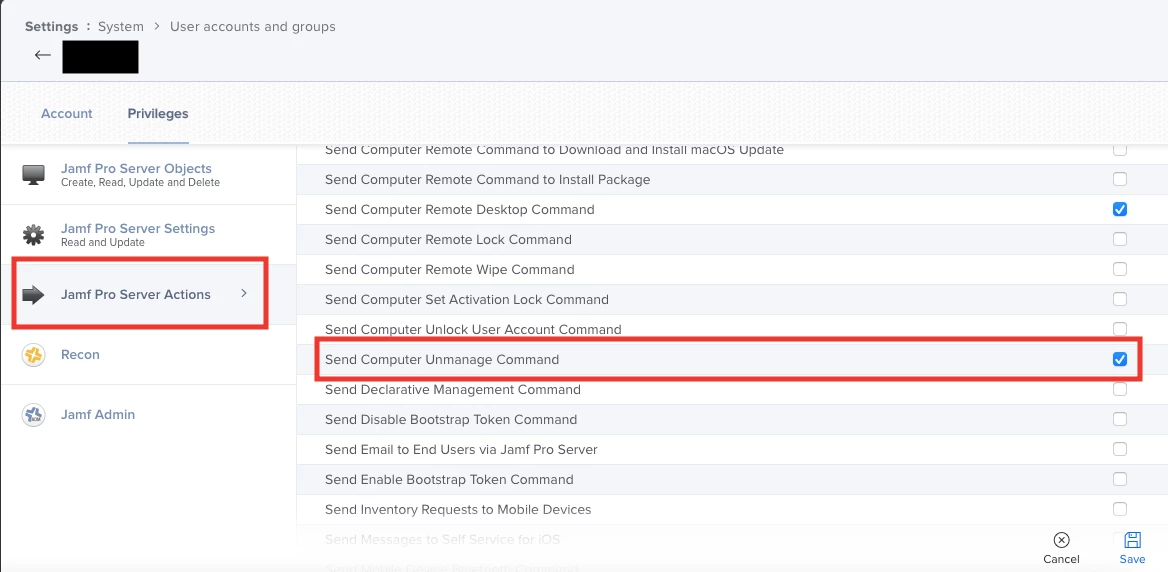
Task: Check Send Inventory Requests to Mobile Devices
Action: click(1120, 509)
